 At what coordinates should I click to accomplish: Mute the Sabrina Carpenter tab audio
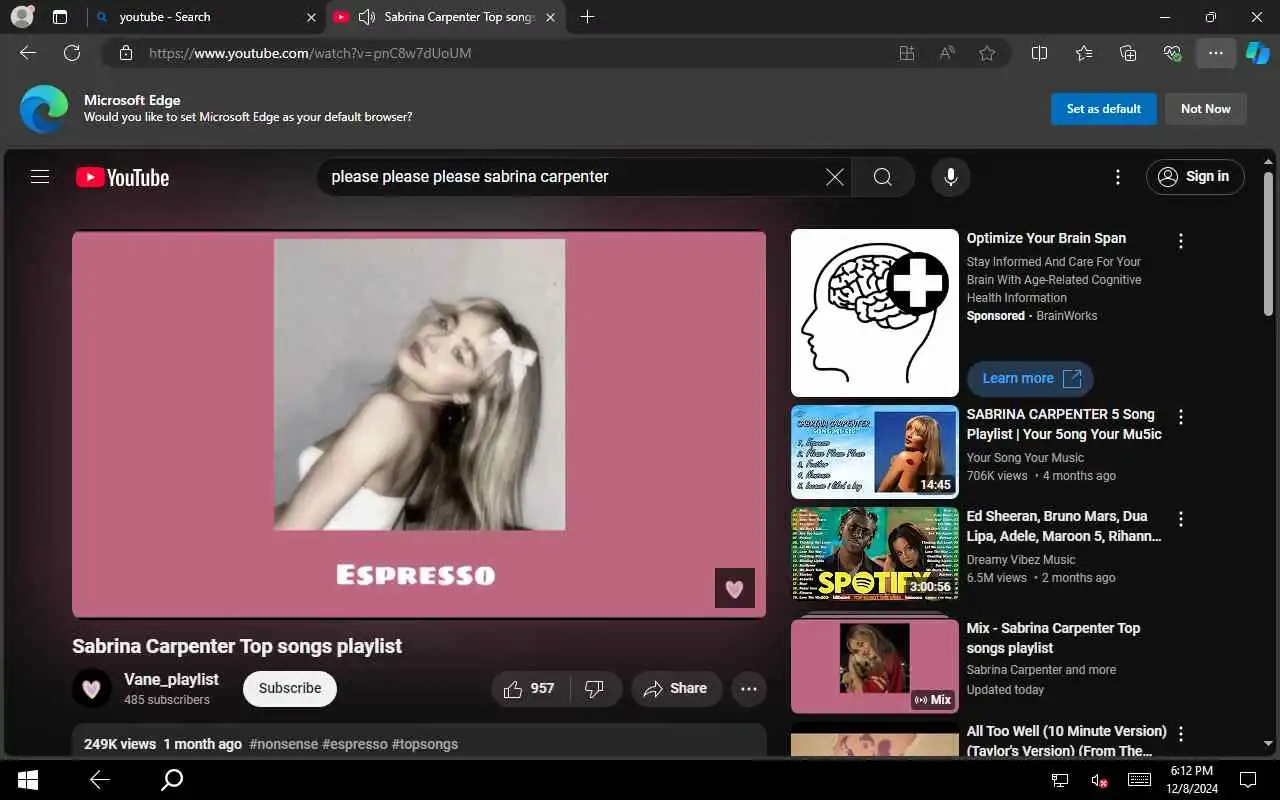point(367,17)
